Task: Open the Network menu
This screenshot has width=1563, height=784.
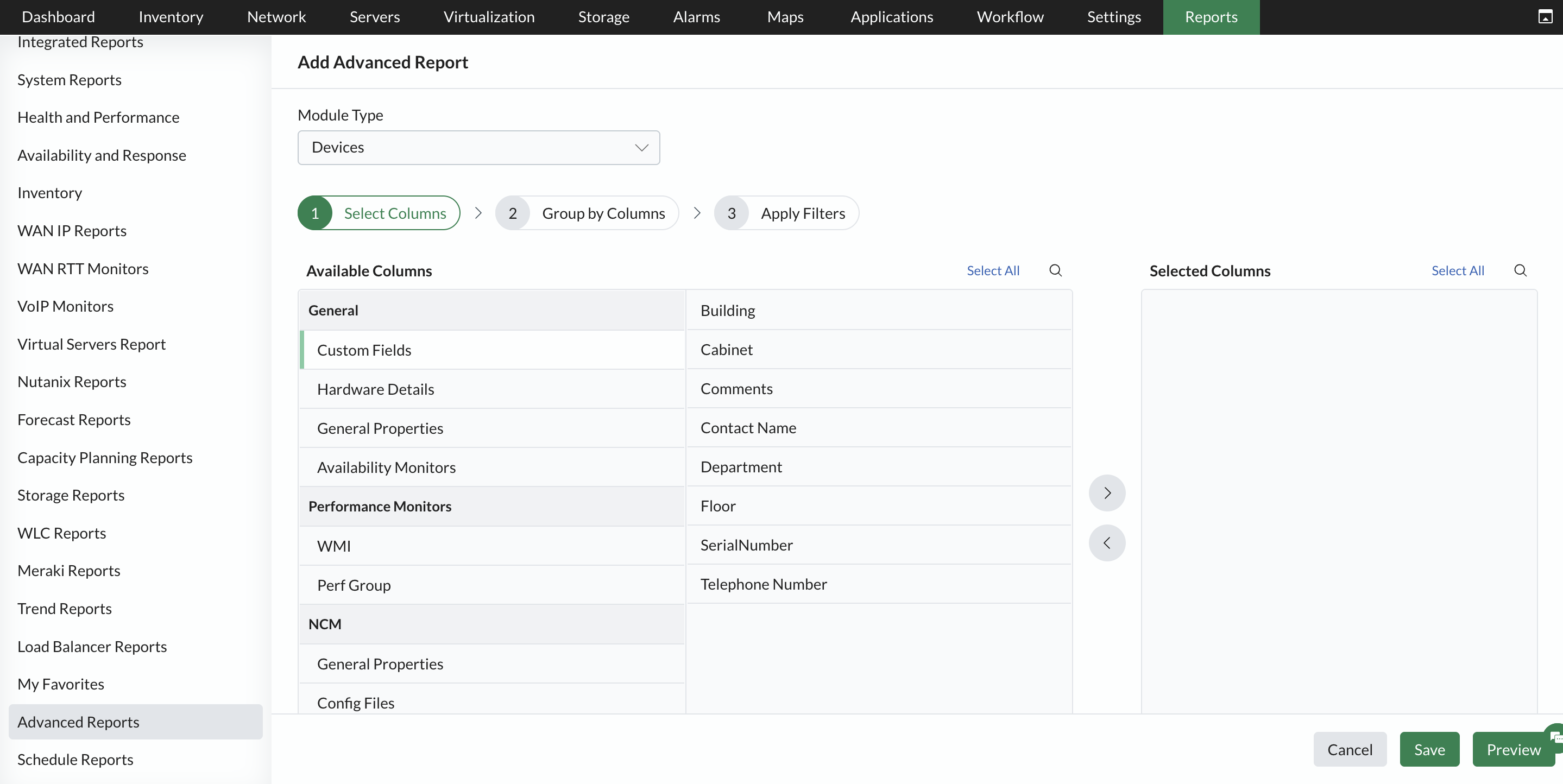Action: pyautogui.click(x=276, y=17)
